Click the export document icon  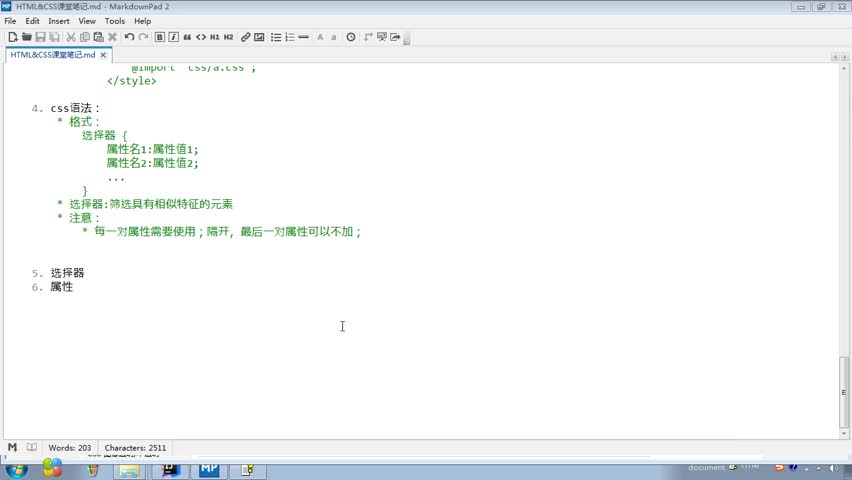pyautogui.click(x=395, y=37)
